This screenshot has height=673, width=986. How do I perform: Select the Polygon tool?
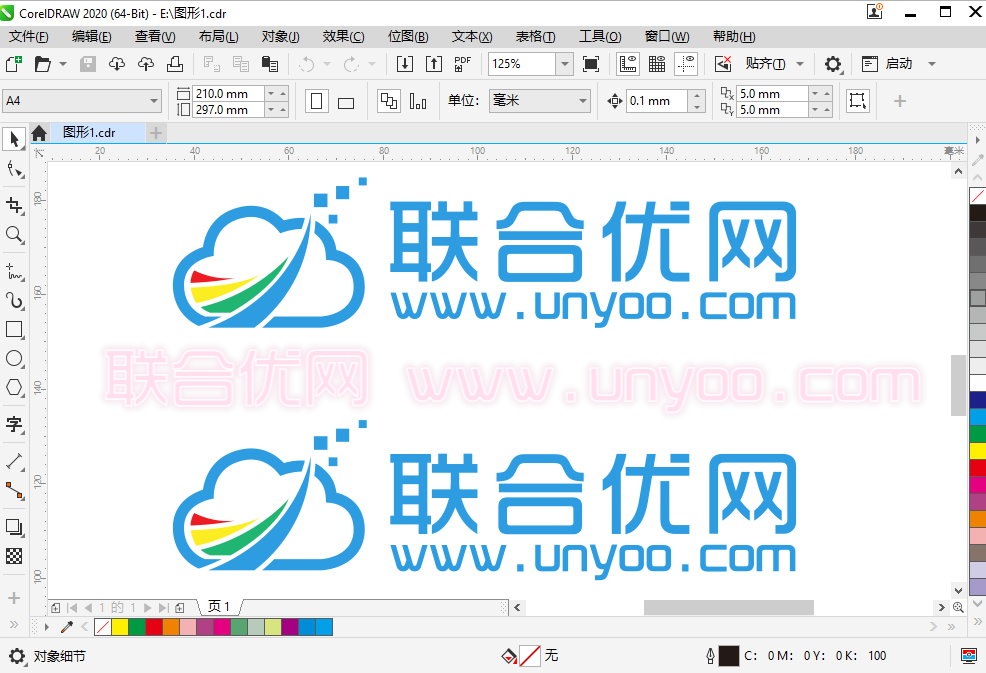[14, 387]
